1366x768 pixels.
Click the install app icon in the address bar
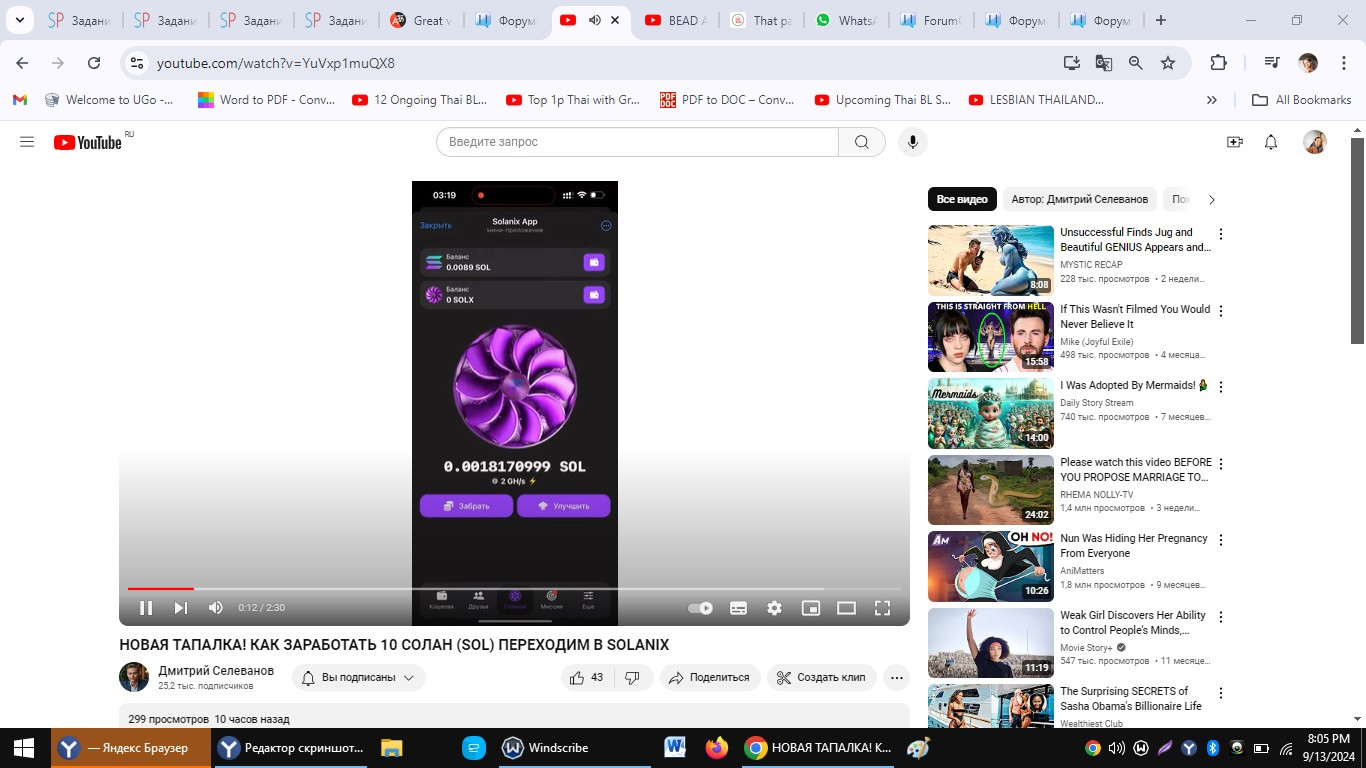click(1072, 63)
